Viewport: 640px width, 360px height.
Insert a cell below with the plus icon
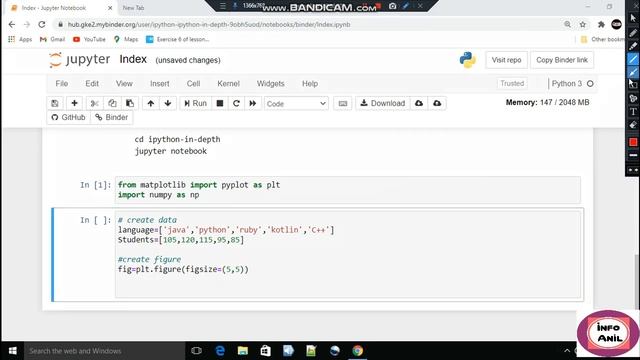(74, 103)
